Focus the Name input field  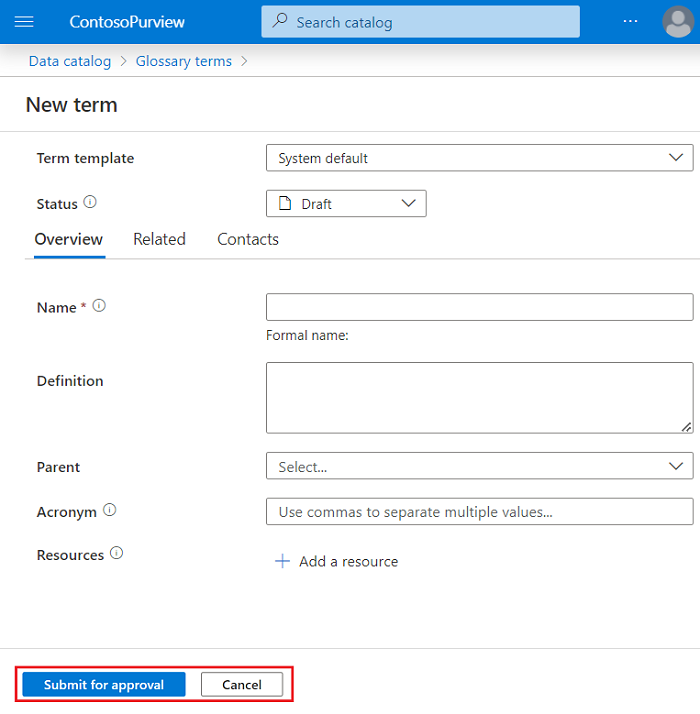(480, 307)
